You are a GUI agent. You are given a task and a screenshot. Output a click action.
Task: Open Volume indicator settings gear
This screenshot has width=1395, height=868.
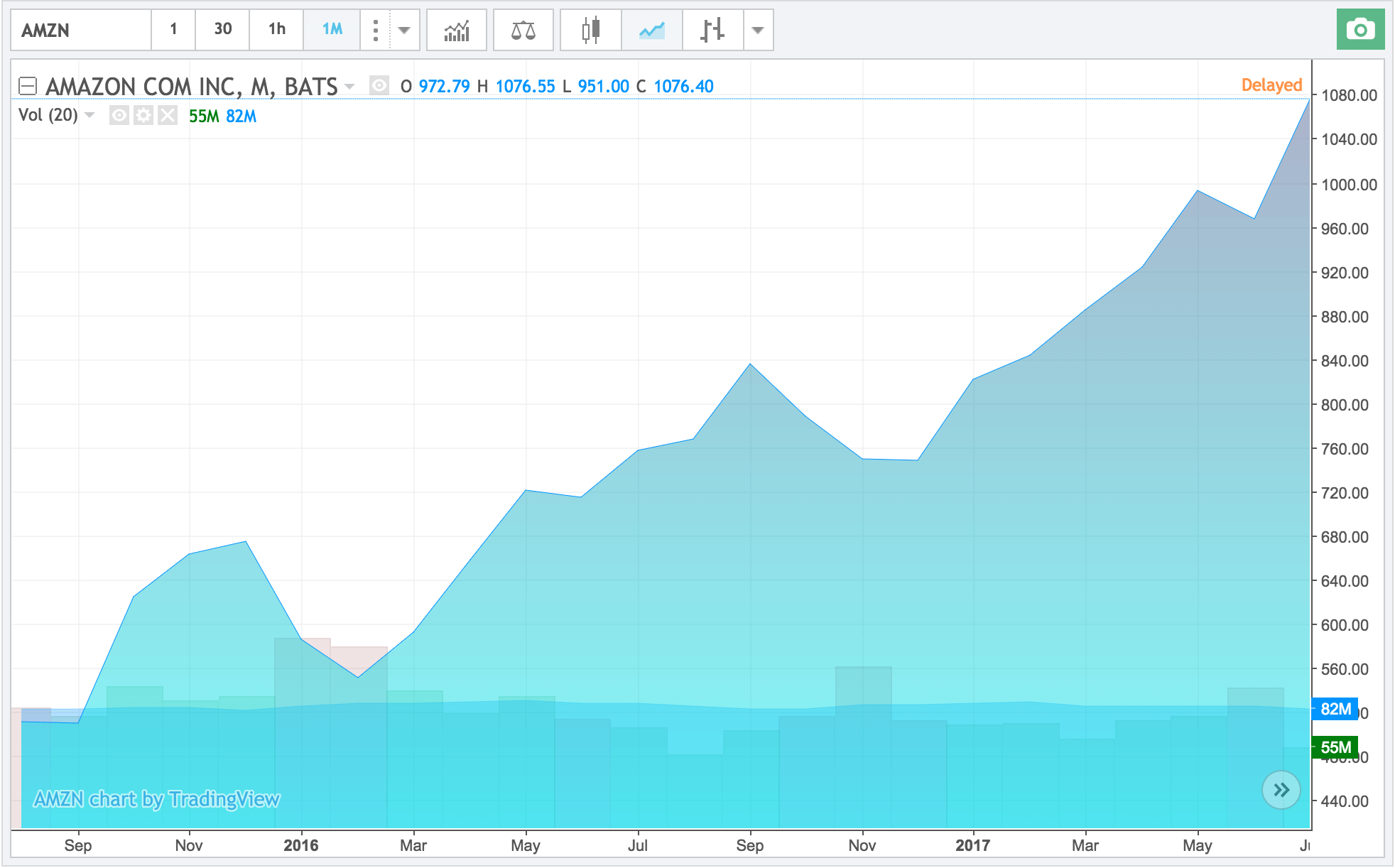143,115
